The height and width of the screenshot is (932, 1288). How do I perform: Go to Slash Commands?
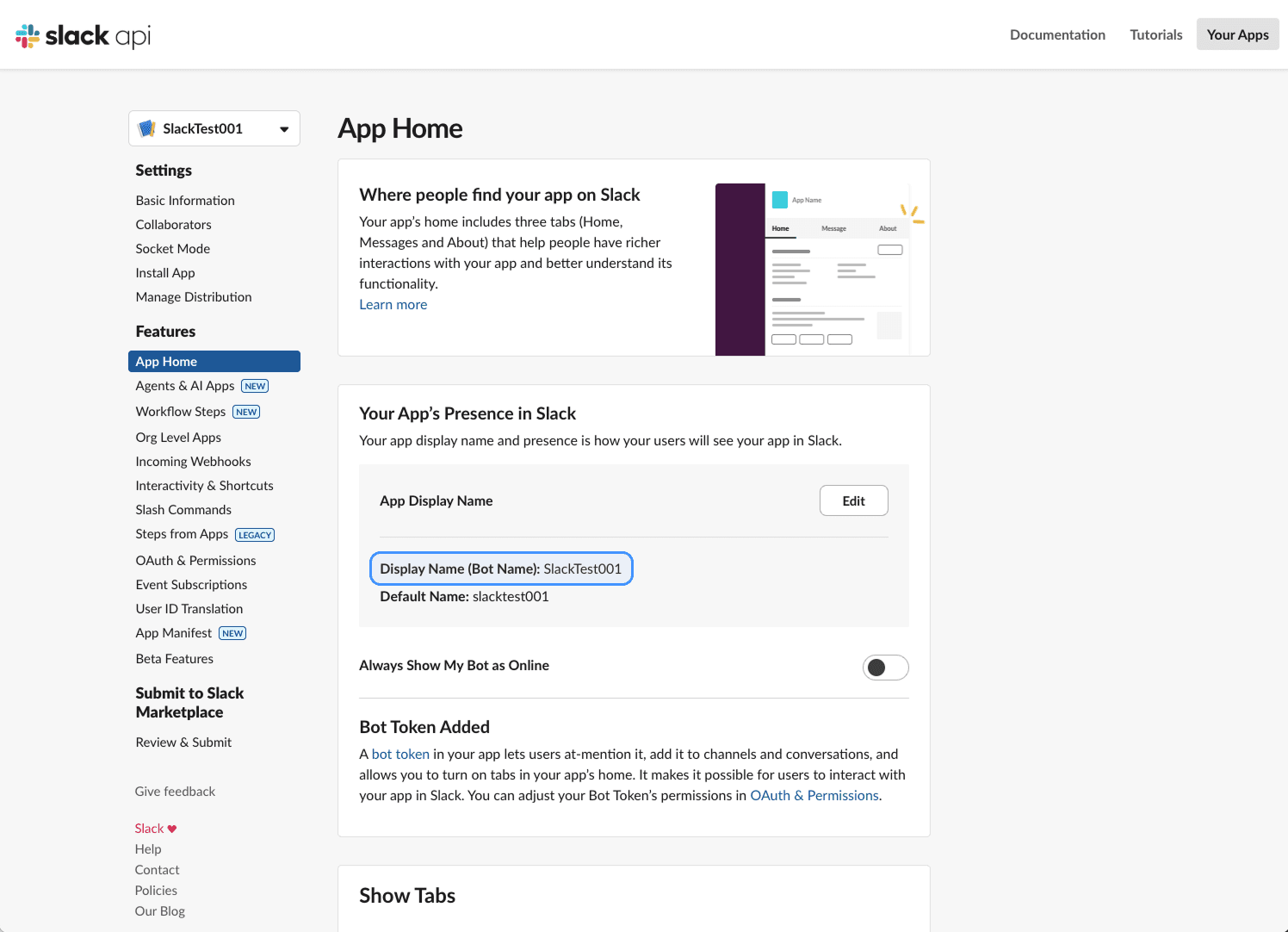click(183, 510)
